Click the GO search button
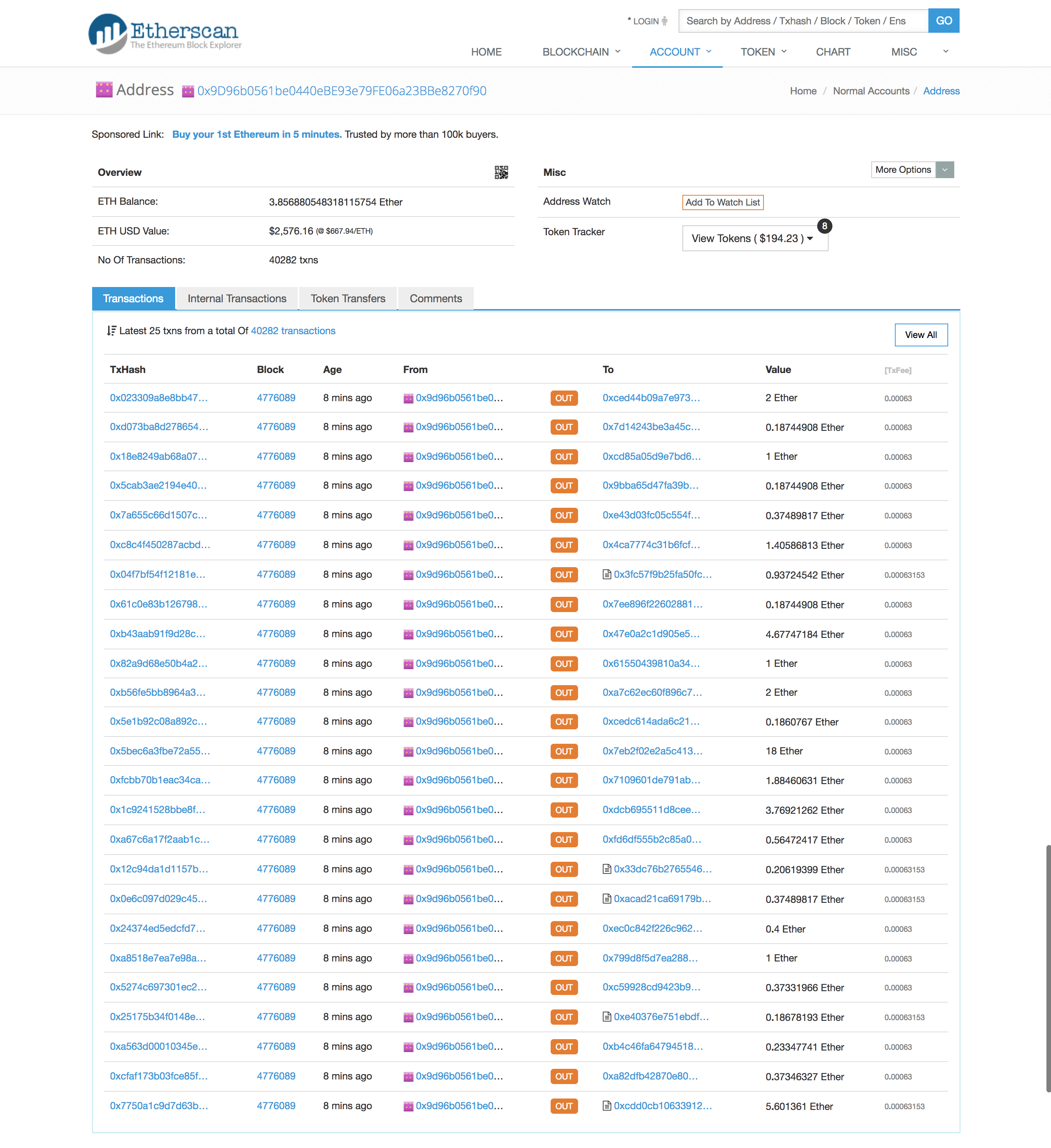Viewport: 1051px width, 1148px height. (x=943, y=21)
